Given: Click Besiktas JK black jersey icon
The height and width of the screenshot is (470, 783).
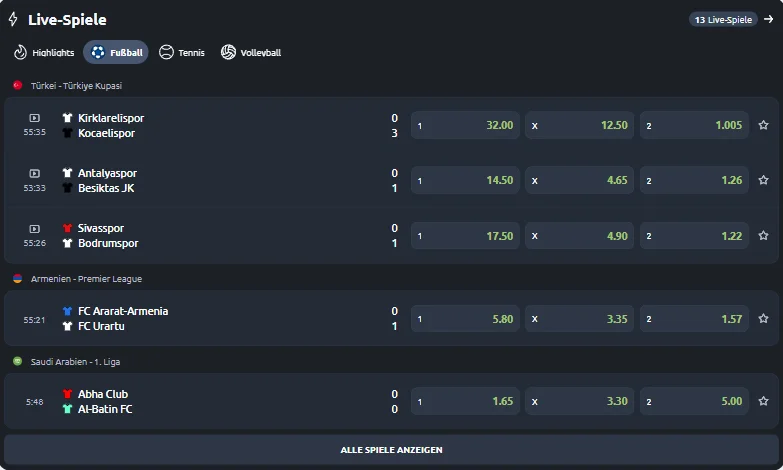Looking at the screenshot, I should (x=67, y=188).
